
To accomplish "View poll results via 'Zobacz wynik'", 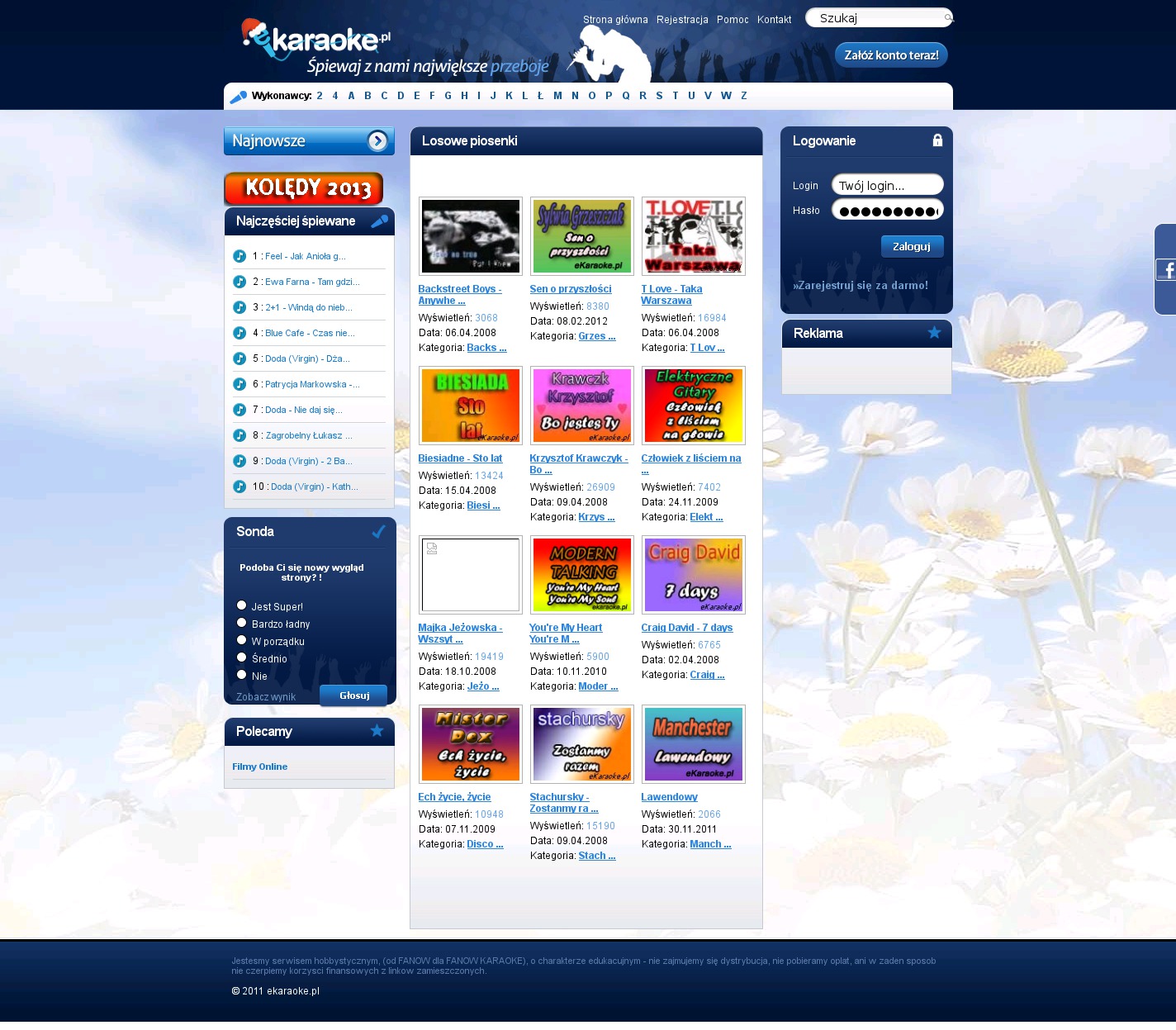I will coord(266,697).
